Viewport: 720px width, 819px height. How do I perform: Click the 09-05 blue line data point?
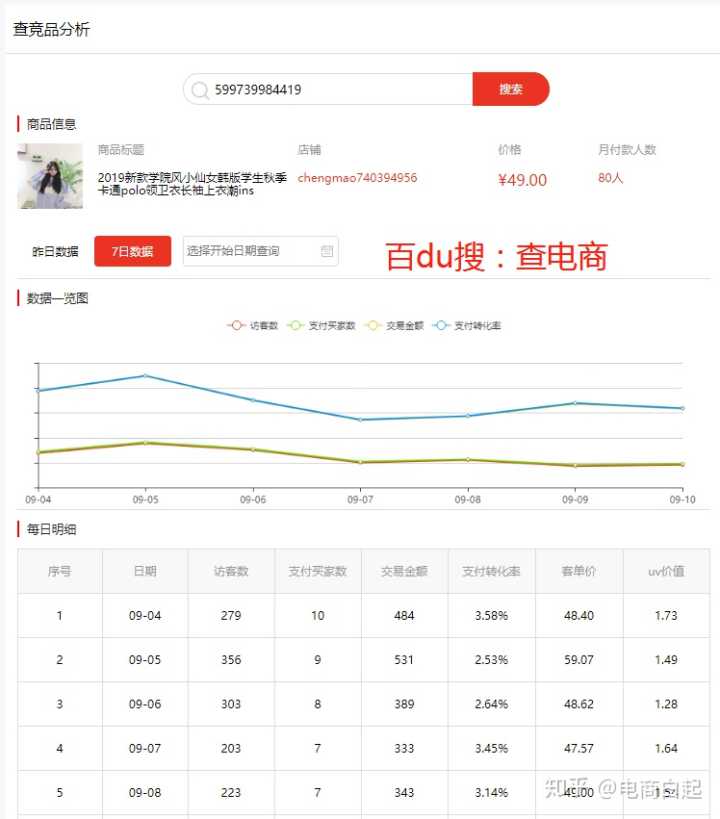pos(146,376)
